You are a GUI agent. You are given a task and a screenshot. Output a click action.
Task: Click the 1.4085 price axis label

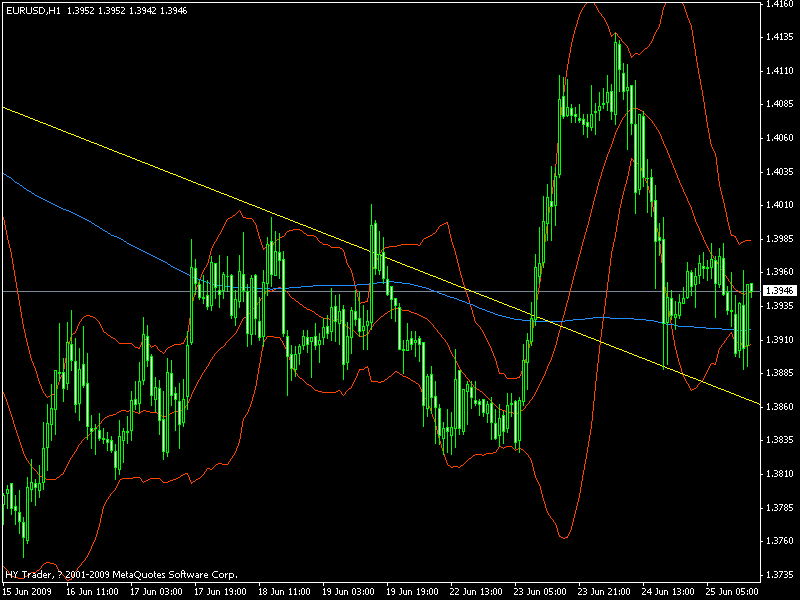click(780, 104)
